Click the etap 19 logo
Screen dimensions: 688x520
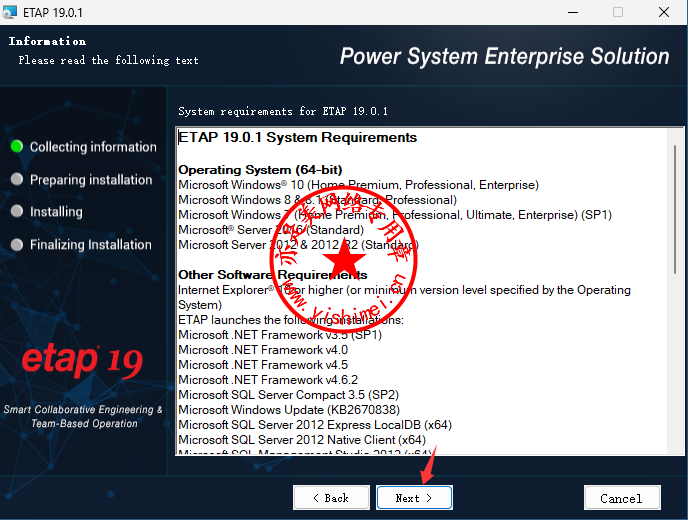tap(83, 361)
